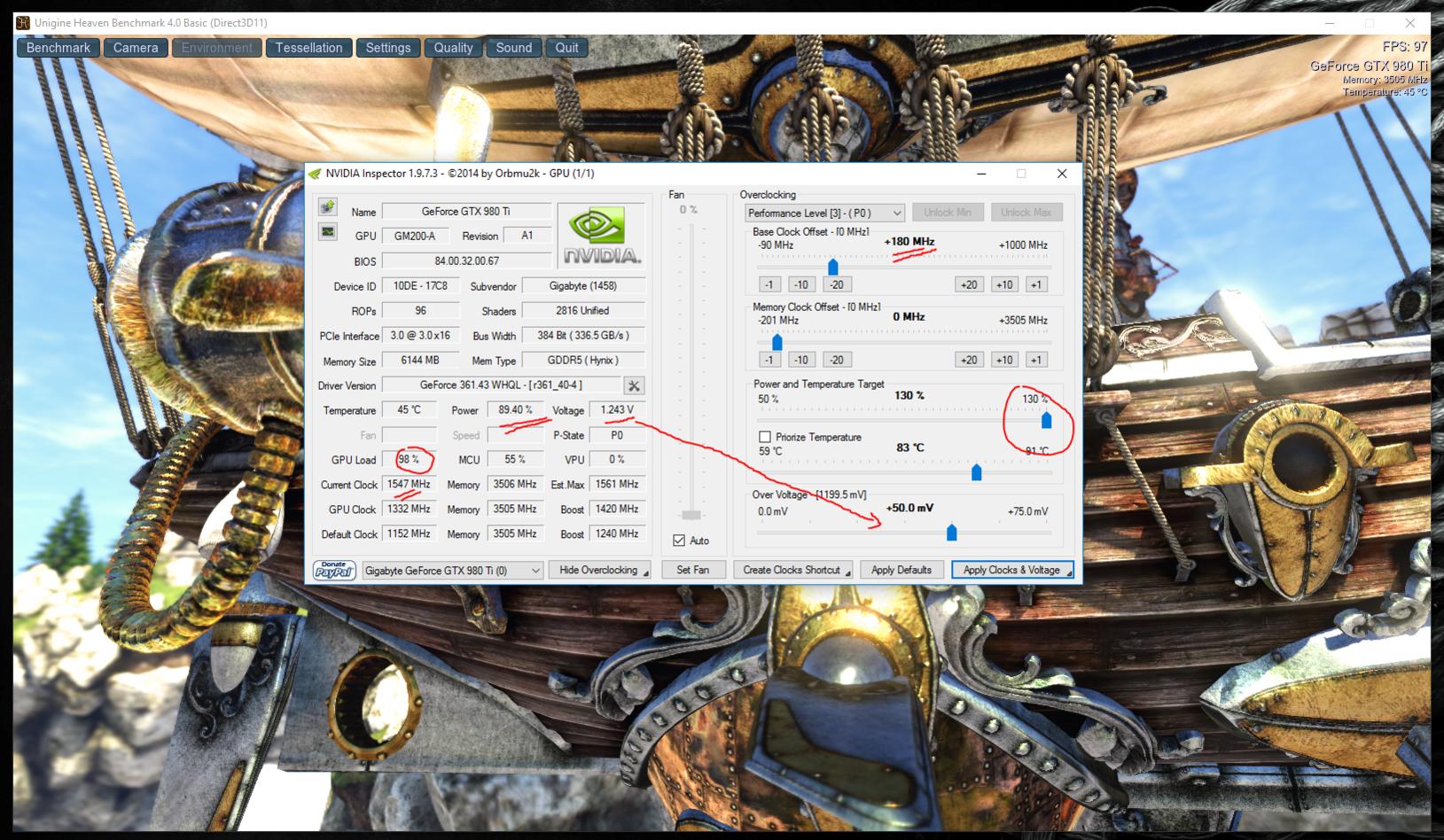This screenshot has width=1444, height=840.
Task: Click Base Clock Offset +10 button
Action: point(1004,284)
